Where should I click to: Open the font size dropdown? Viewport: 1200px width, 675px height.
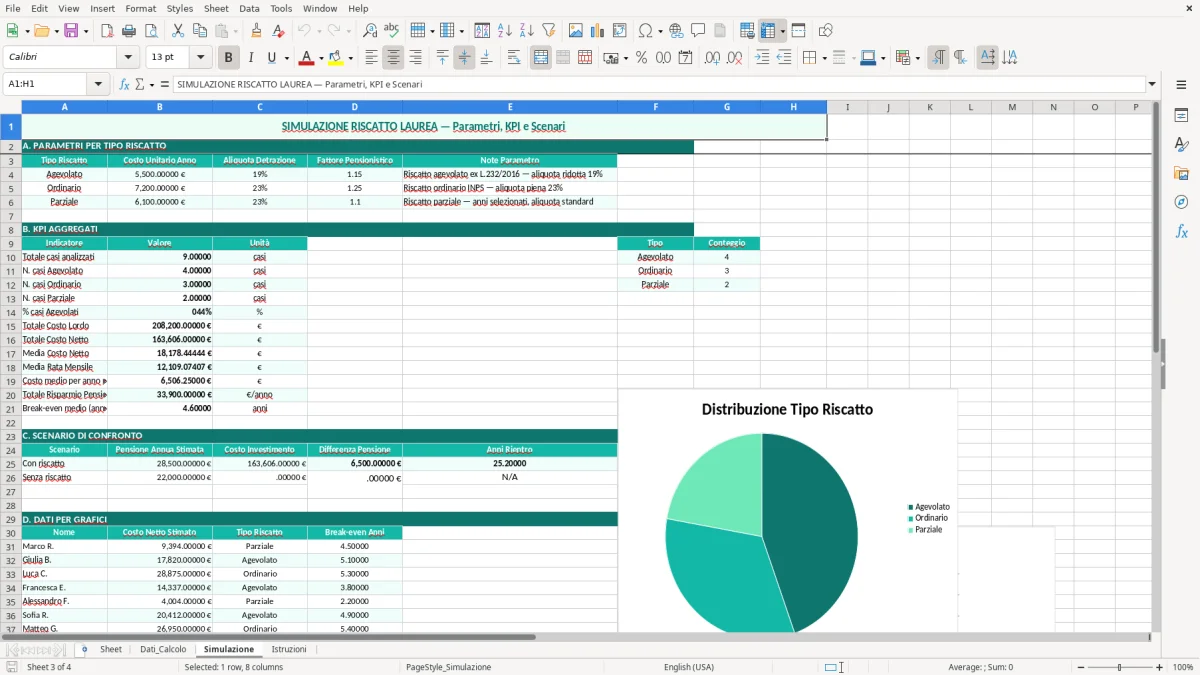[x=201, y=58]
